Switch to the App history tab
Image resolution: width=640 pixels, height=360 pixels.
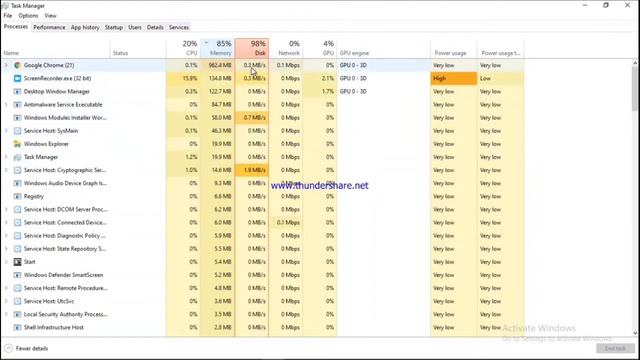point(85,27)
